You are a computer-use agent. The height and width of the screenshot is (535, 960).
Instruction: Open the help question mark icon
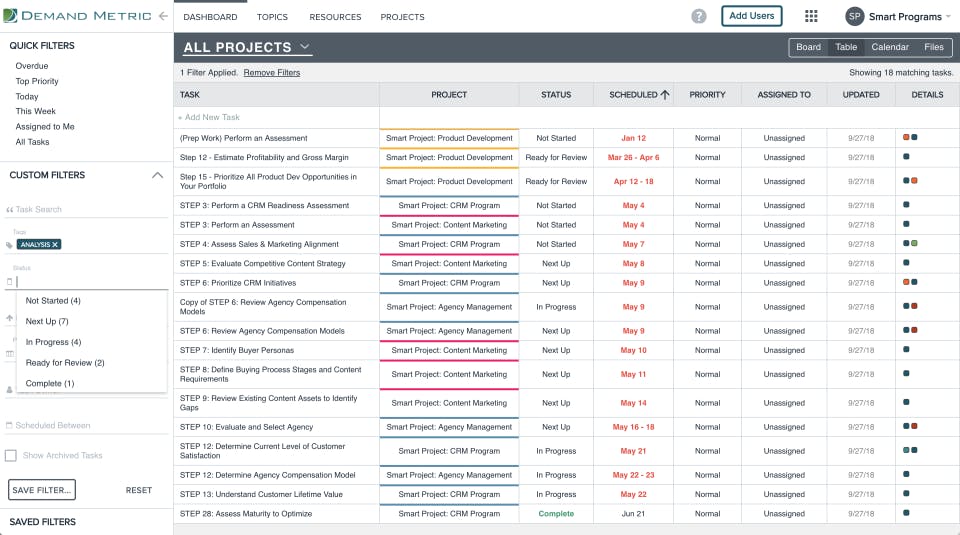coord(699,17)
